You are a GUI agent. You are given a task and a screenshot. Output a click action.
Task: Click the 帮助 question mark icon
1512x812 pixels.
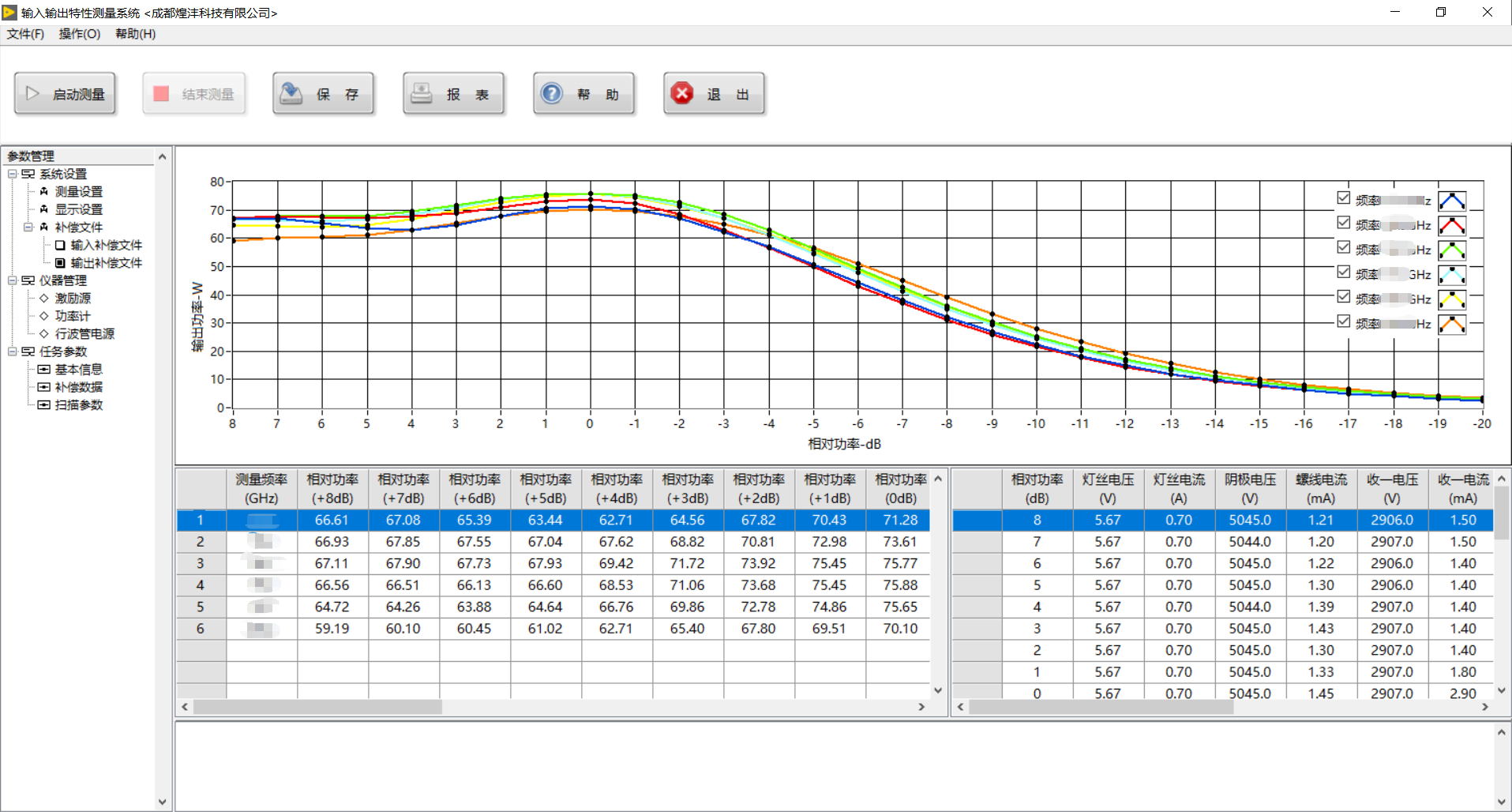pyautogui.click(x=551, y=94)
